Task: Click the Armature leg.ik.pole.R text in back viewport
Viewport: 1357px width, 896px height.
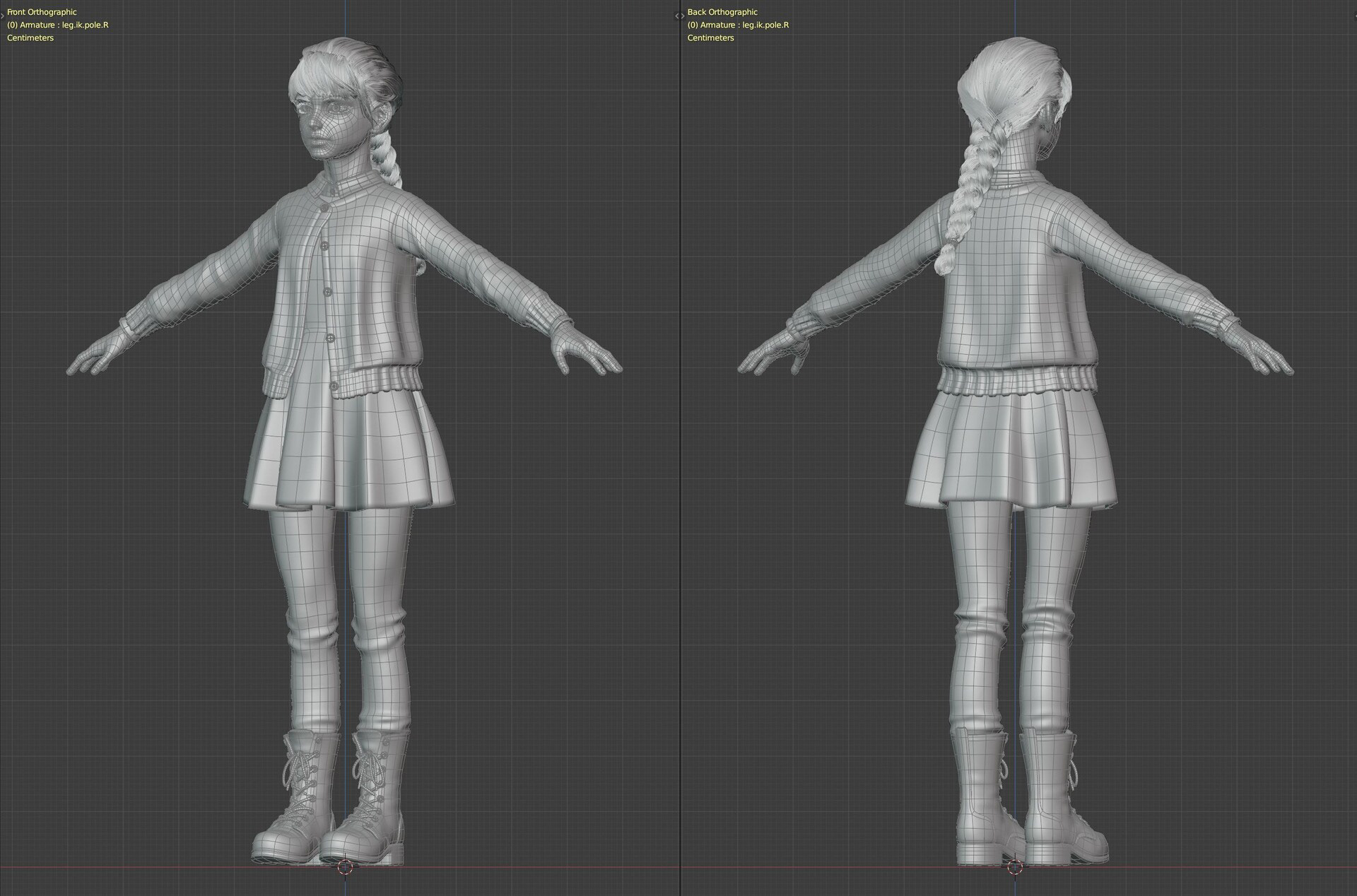Action: pyautogui.click(x=738, y=25)
